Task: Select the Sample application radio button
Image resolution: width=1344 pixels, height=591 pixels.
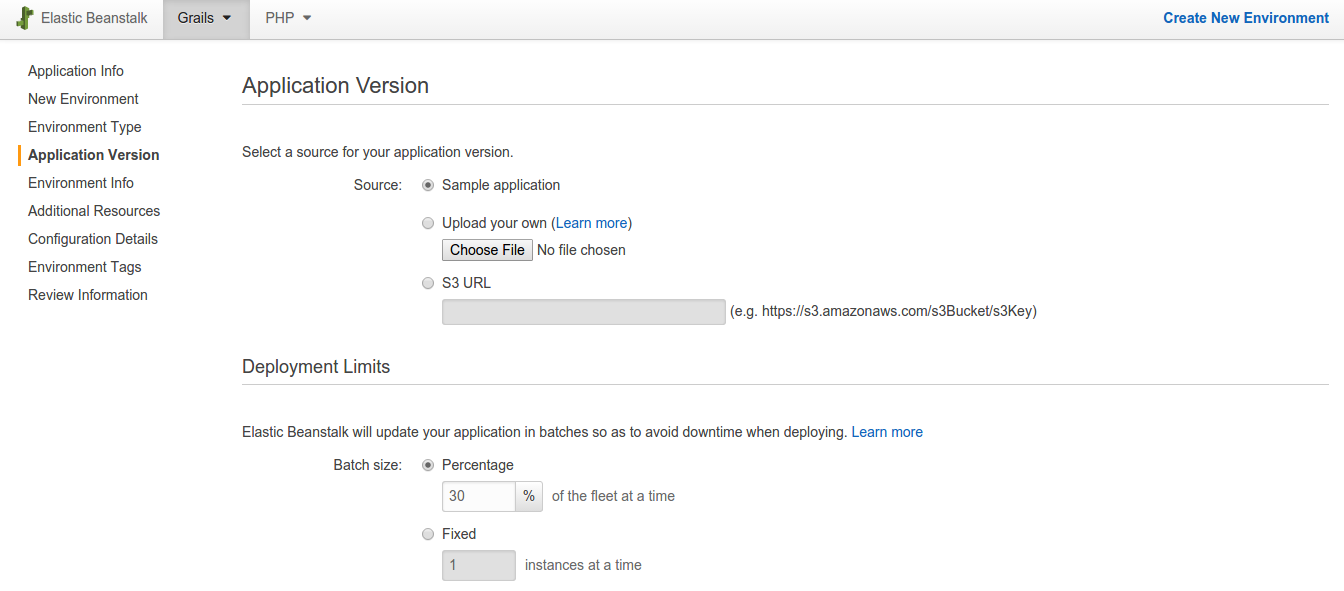Action: pos(428,185)
